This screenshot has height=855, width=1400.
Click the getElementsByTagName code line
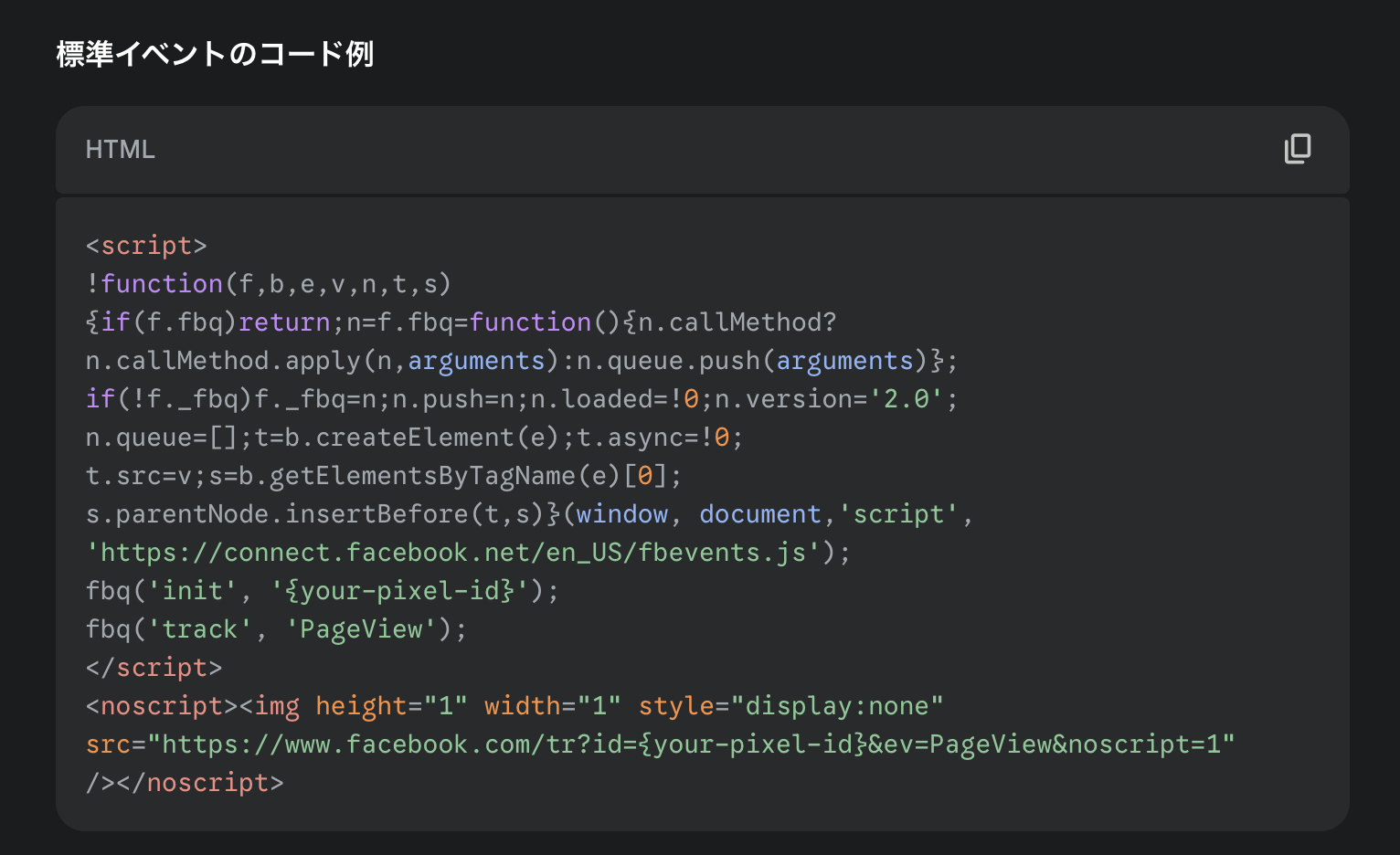(x=384, y=476)
